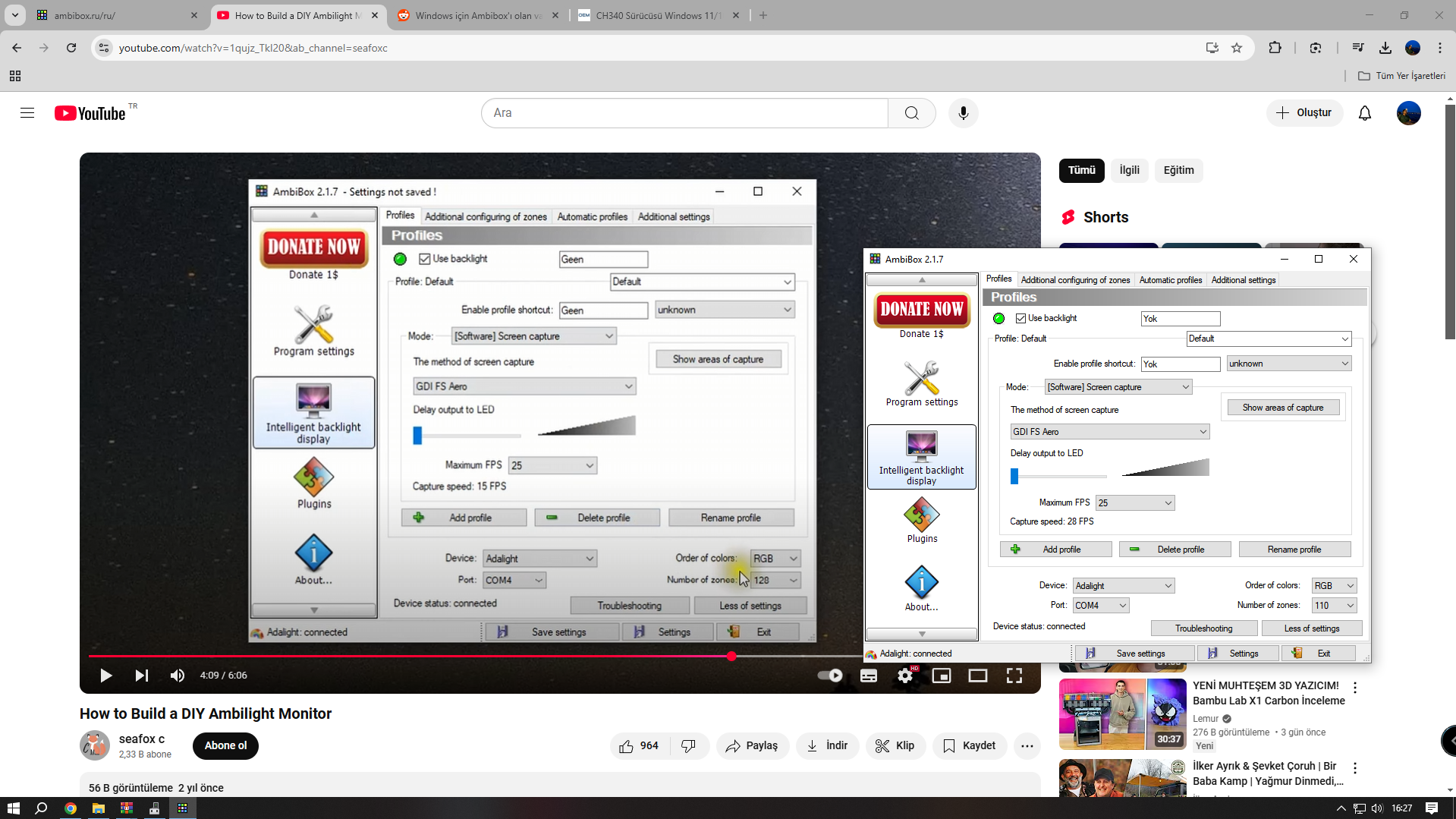Enter fullscreen video mode
1456x819 pixels.
[1014, 676]
